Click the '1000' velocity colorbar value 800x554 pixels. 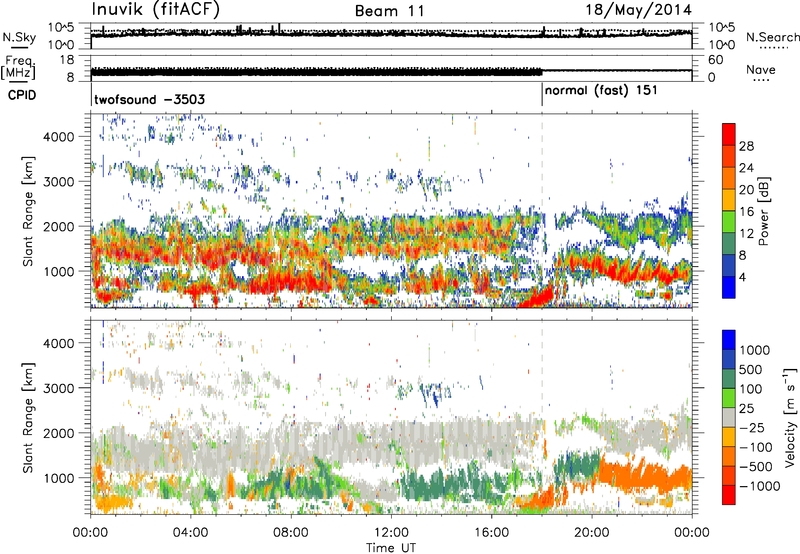pos(755,350)
